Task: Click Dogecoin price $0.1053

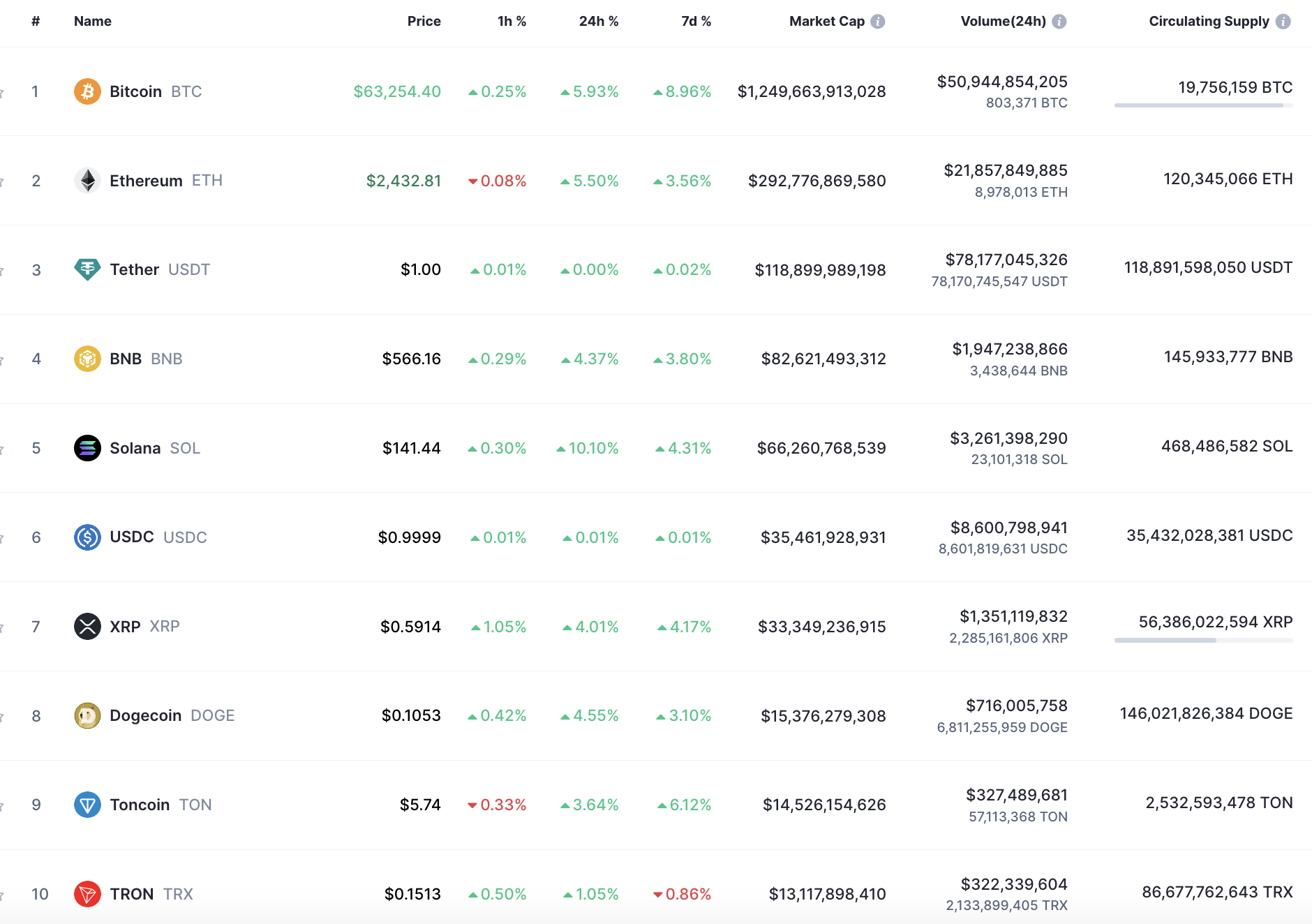Action: point(411,715)
